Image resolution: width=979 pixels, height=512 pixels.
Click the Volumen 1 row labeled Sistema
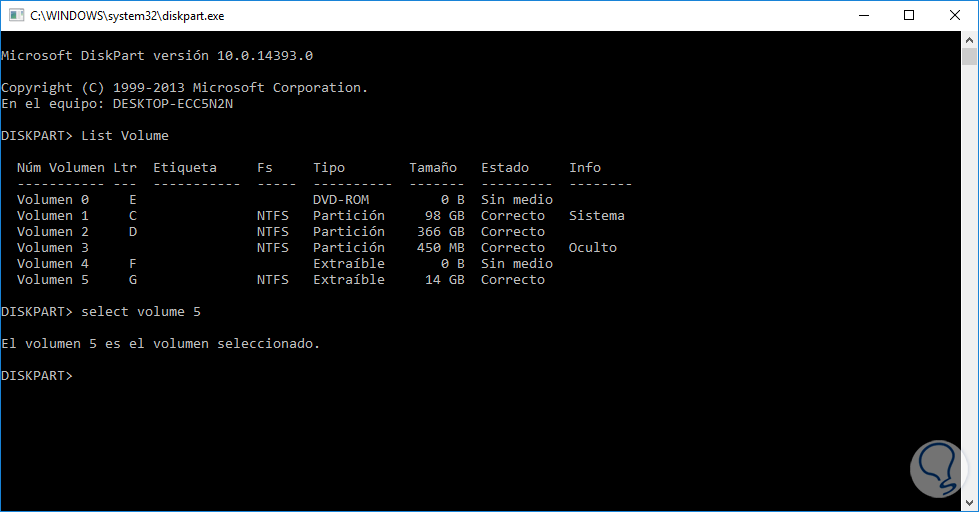pos(320,216)
